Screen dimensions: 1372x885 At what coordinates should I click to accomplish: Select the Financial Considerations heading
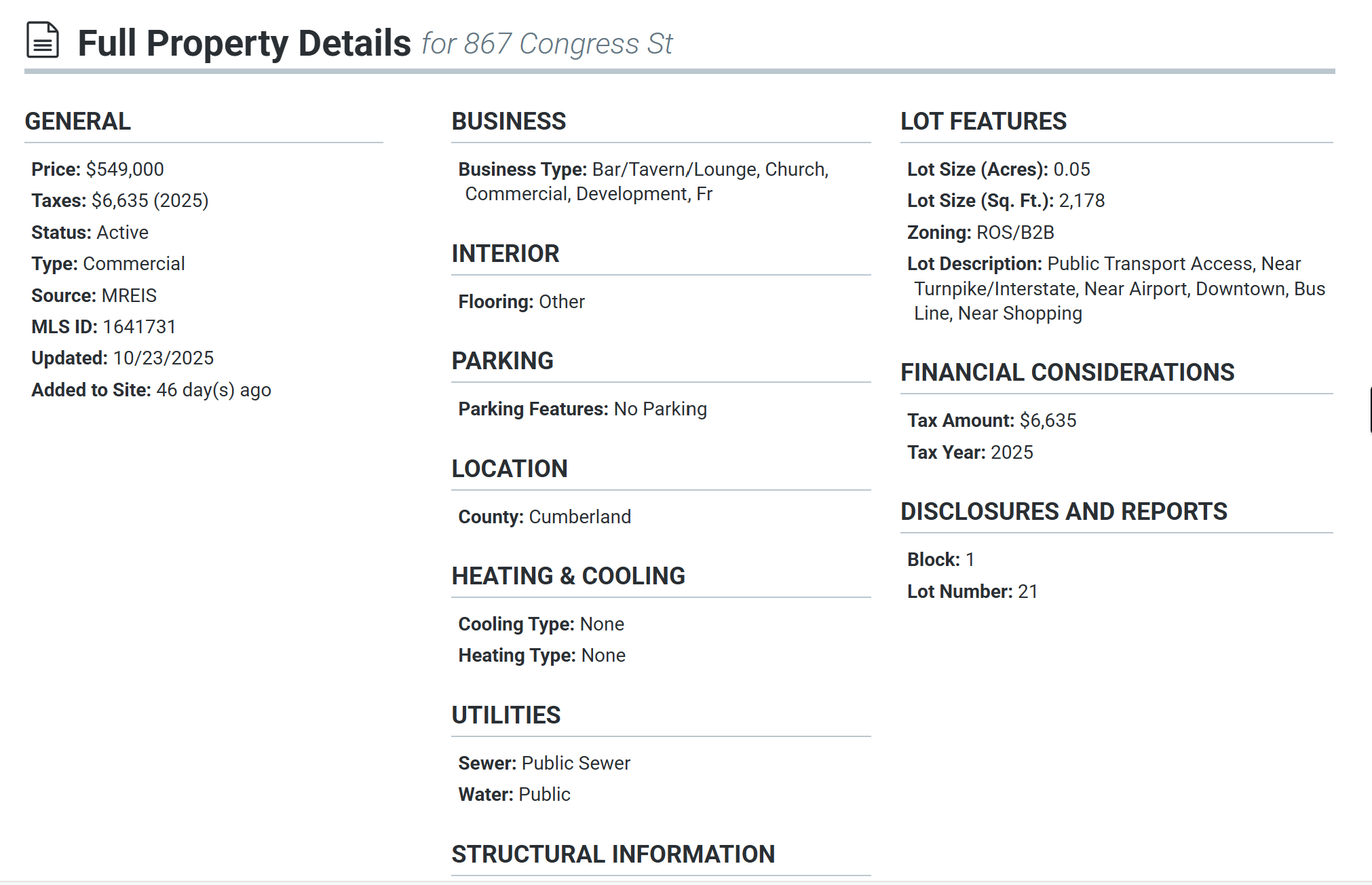(1067, 373)
